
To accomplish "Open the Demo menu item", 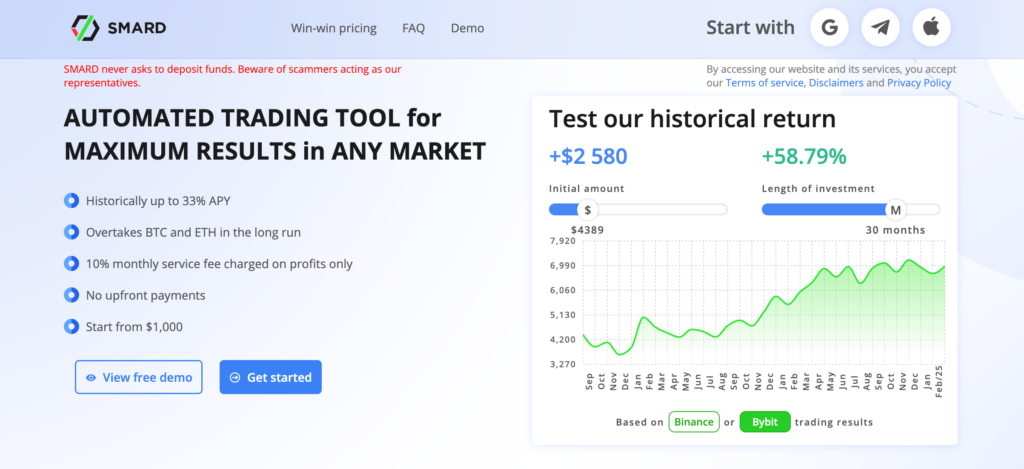I will [x=468, y=28].
